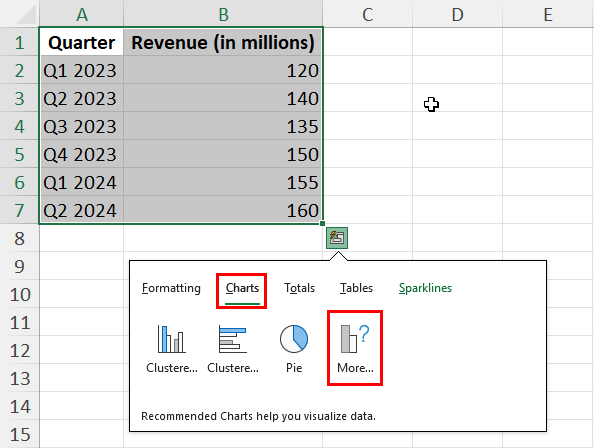
Task: Select the Q4 2023 cell
Action: click(x=81, y=154)
